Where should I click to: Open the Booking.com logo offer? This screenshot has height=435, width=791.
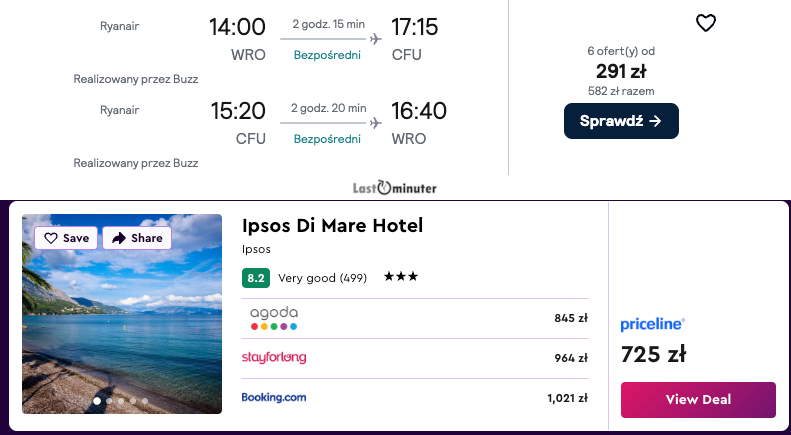274,397
